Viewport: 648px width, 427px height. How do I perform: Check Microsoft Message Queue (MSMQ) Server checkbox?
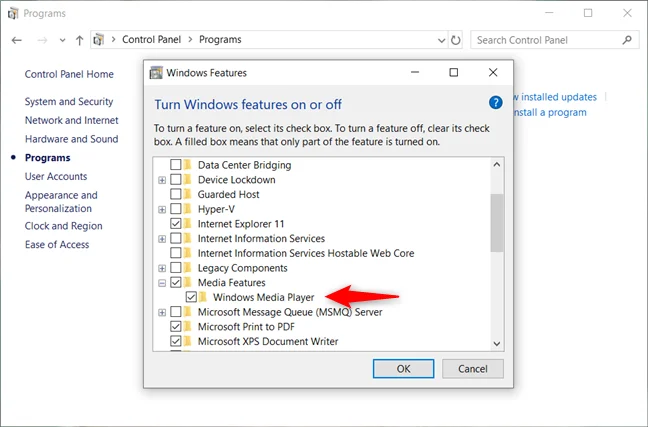click(176, 312)
